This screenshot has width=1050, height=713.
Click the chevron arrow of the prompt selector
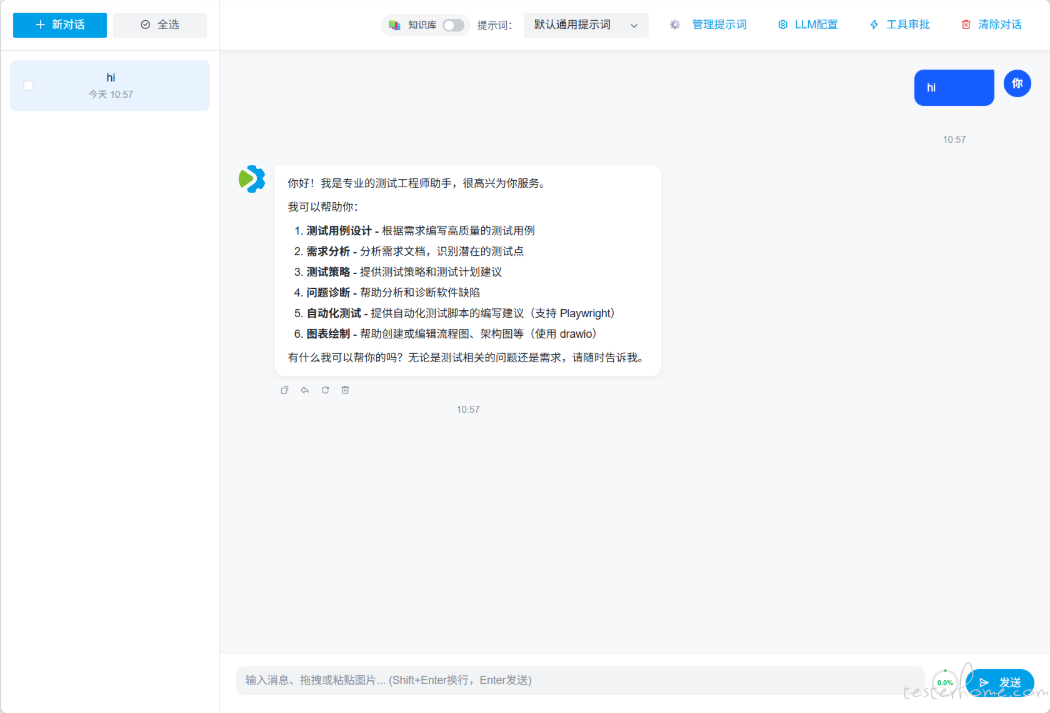[634, 25]
